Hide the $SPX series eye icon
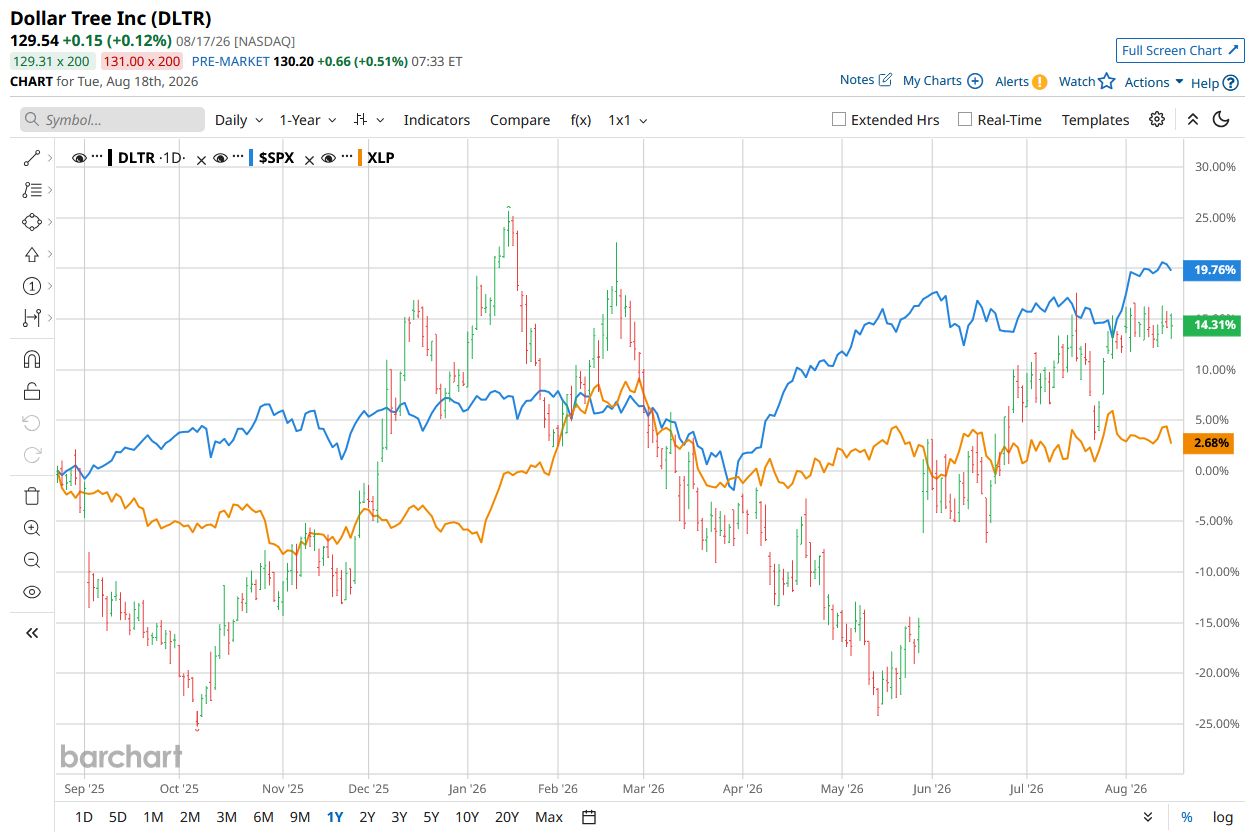 pos(219,158)
